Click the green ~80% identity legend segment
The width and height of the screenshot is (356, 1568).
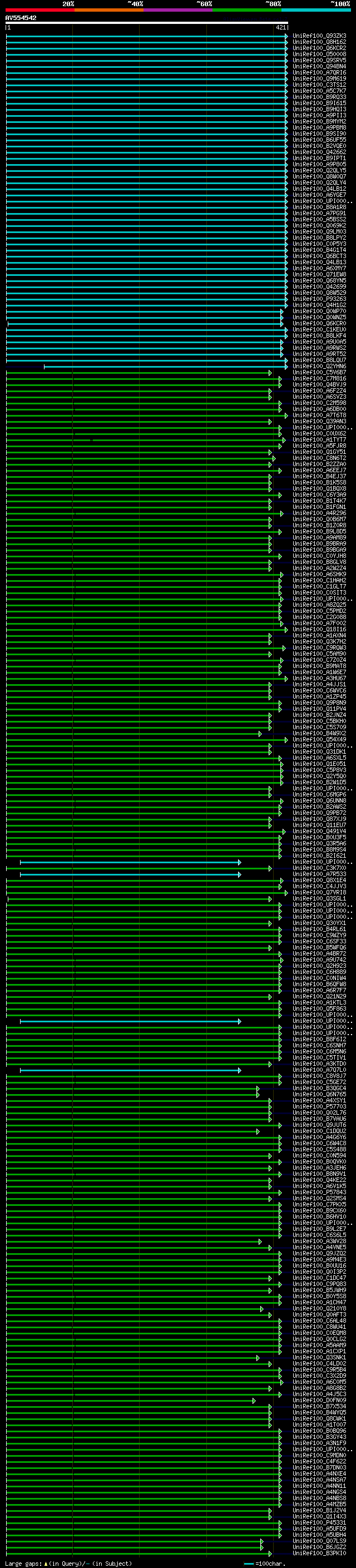click(x=247, y=10)
